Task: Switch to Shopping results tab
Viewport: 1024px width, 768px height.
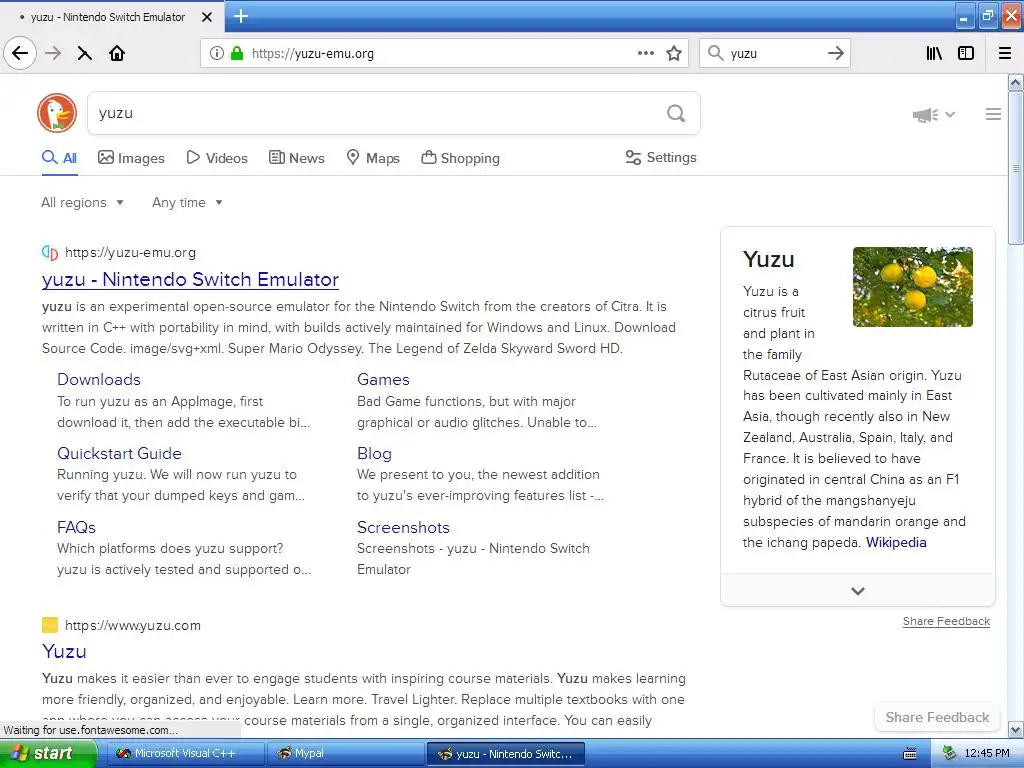Action: click(460, 158)
